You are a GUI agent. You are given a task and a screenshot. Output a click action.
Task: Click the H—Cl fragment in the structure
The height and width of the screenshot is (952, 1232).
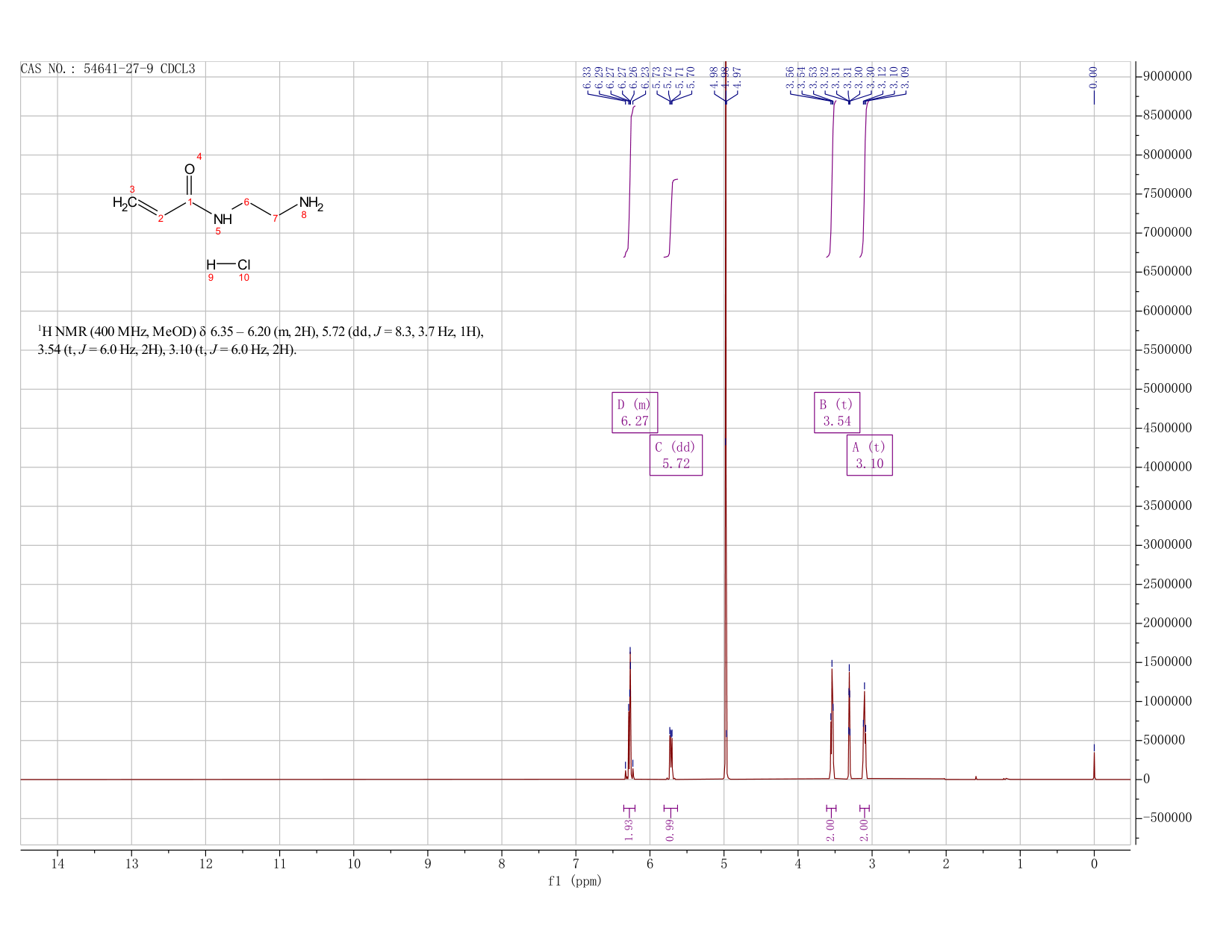228,264
